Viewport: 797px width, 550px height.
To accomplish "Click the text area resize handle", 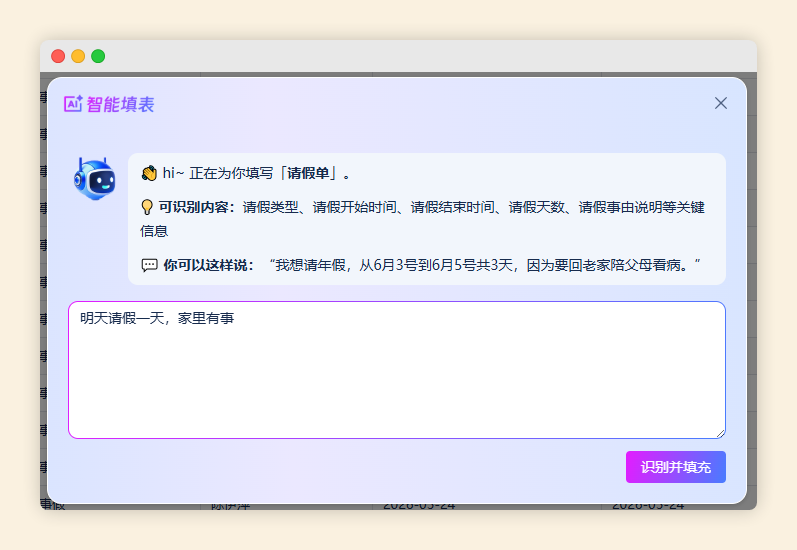I will coord(721,434).
